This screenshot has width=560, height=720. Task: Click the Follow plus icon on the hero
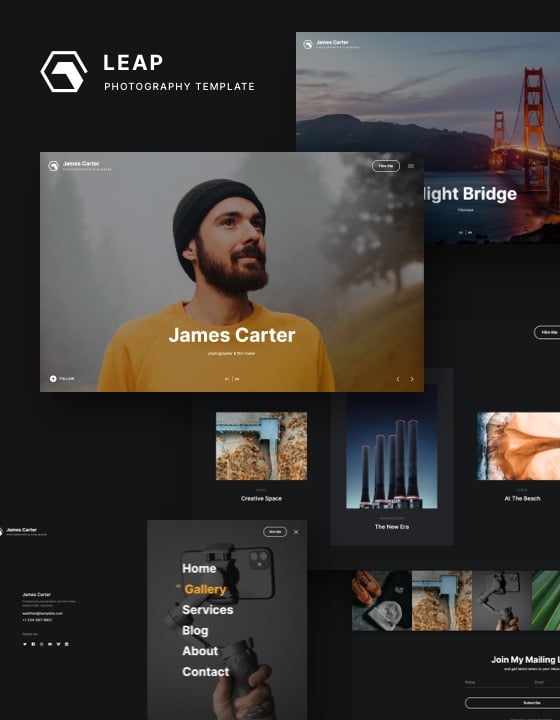click(x=53, y=378)
